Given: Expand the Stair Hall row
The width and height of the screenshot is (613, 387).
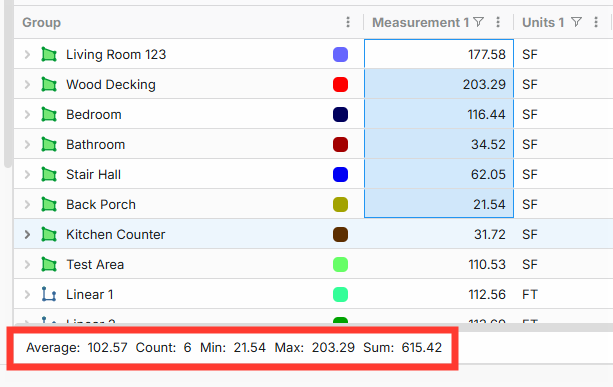Looking at the screenshot, I should [27, 174].
